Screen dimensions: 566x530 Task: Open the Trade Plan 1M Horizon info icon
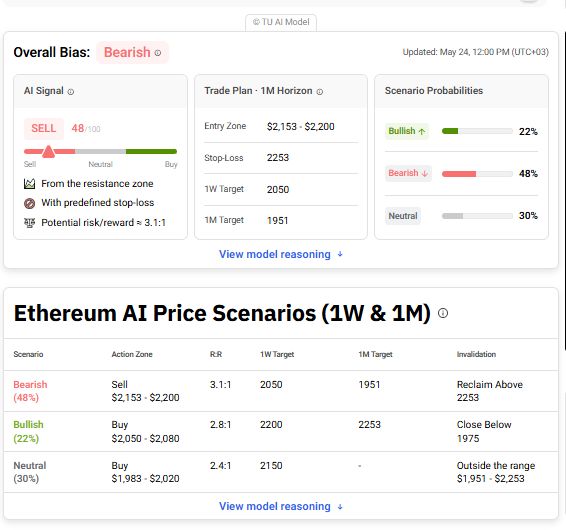(x=319, y=92)
